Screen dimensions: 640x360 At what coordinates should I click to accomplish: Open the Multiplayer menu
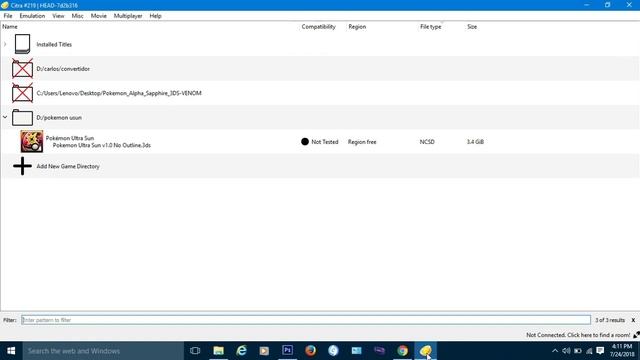(128, 16)
